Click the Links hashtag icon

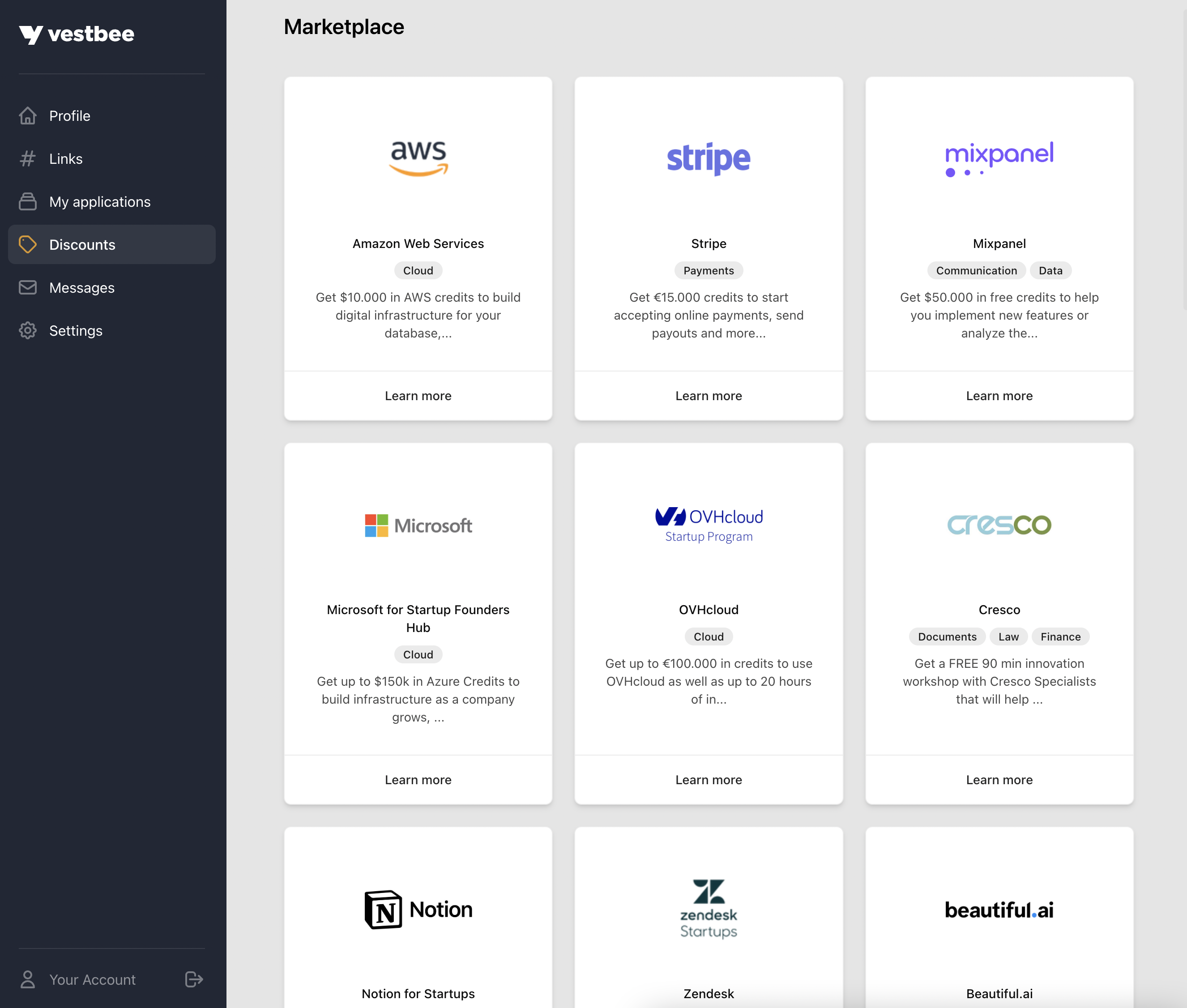(27, 159)
